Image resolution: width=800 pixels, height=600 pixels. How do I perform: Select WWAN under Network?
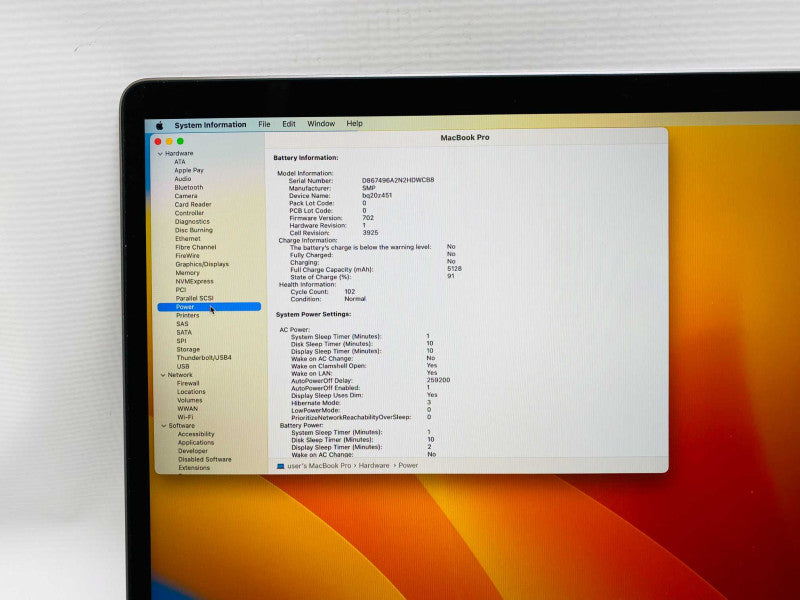pyautogui.click(x=188, y=409)
